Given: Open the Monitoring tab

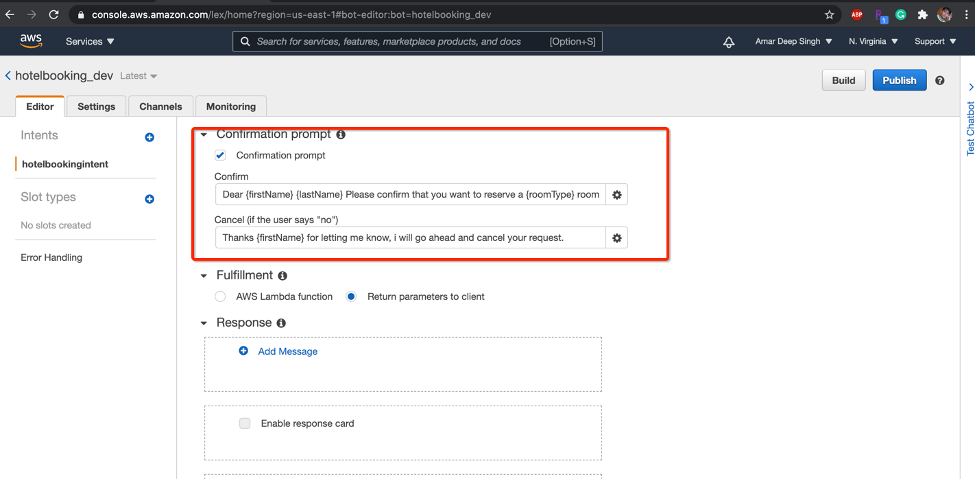Looking at the screenshot, I should tap(231, 107).
